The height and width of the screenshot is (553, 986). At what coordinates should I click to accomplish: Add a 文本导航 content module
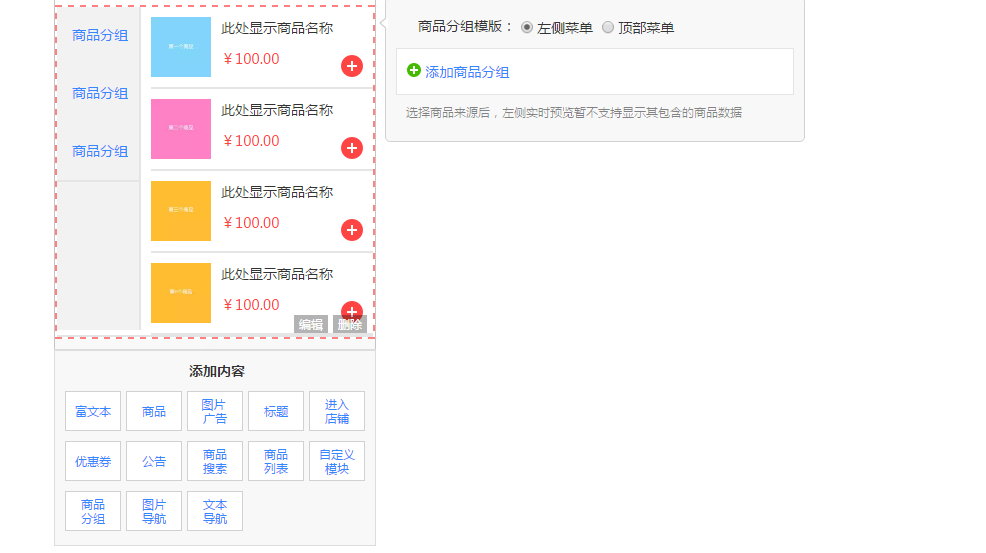pyautogui.click(x=215, y=511)
